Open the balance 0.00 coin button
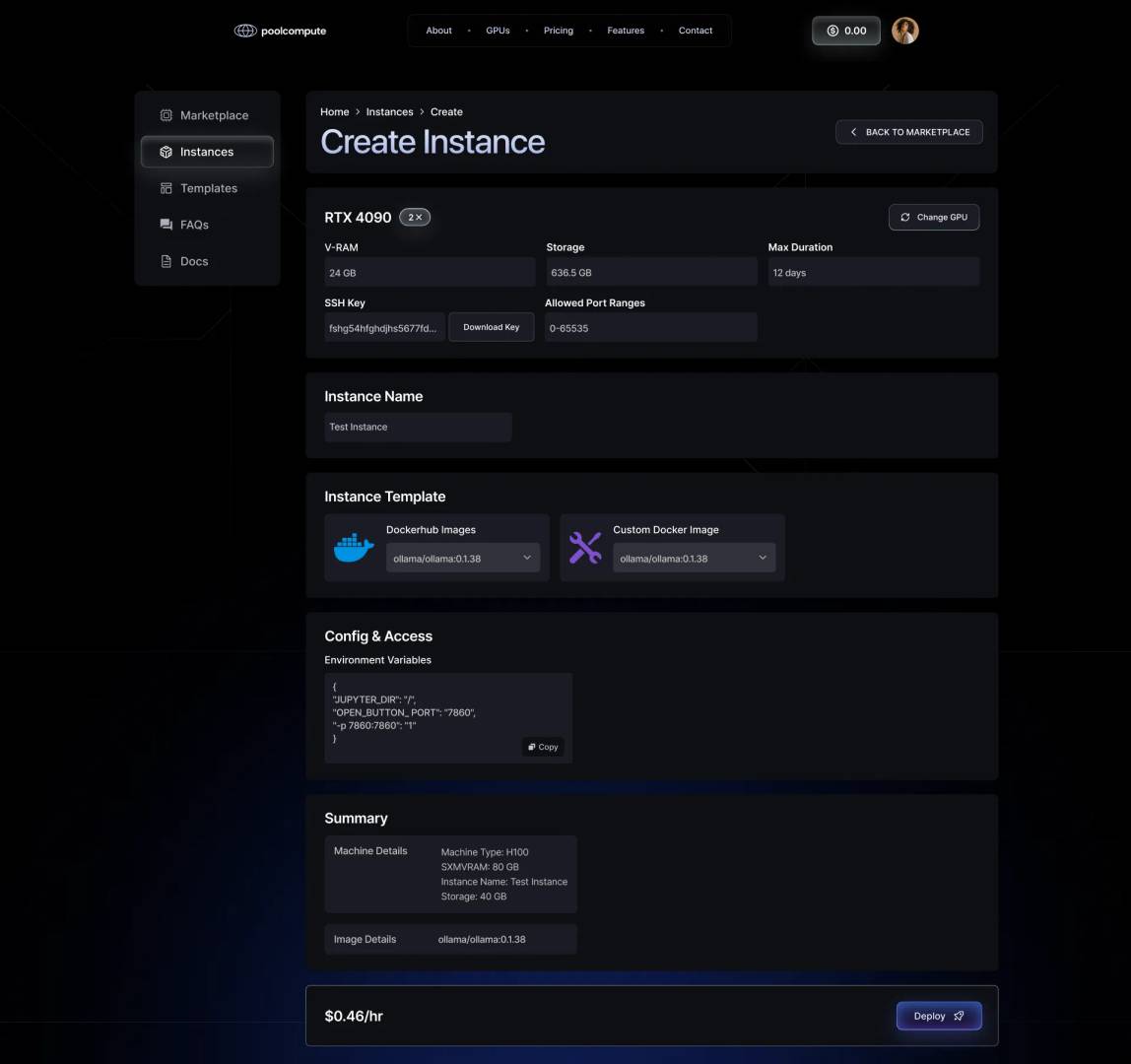 pyautogui.click(x=846, y=31)
